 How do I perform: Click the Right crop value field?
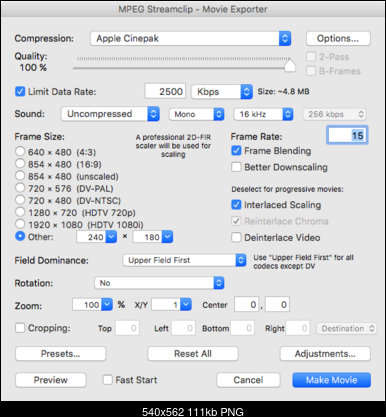click(x=298, y=328)
